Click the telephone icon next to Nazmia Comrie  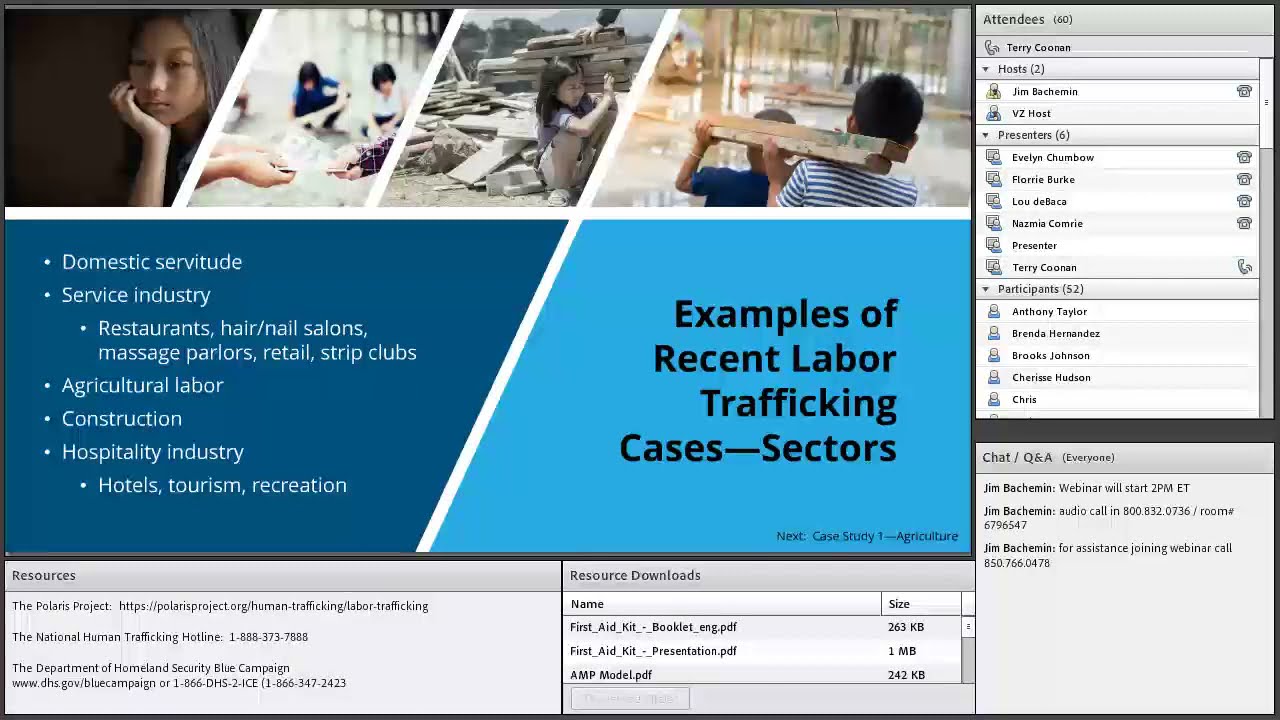[x=1244, y=223]
